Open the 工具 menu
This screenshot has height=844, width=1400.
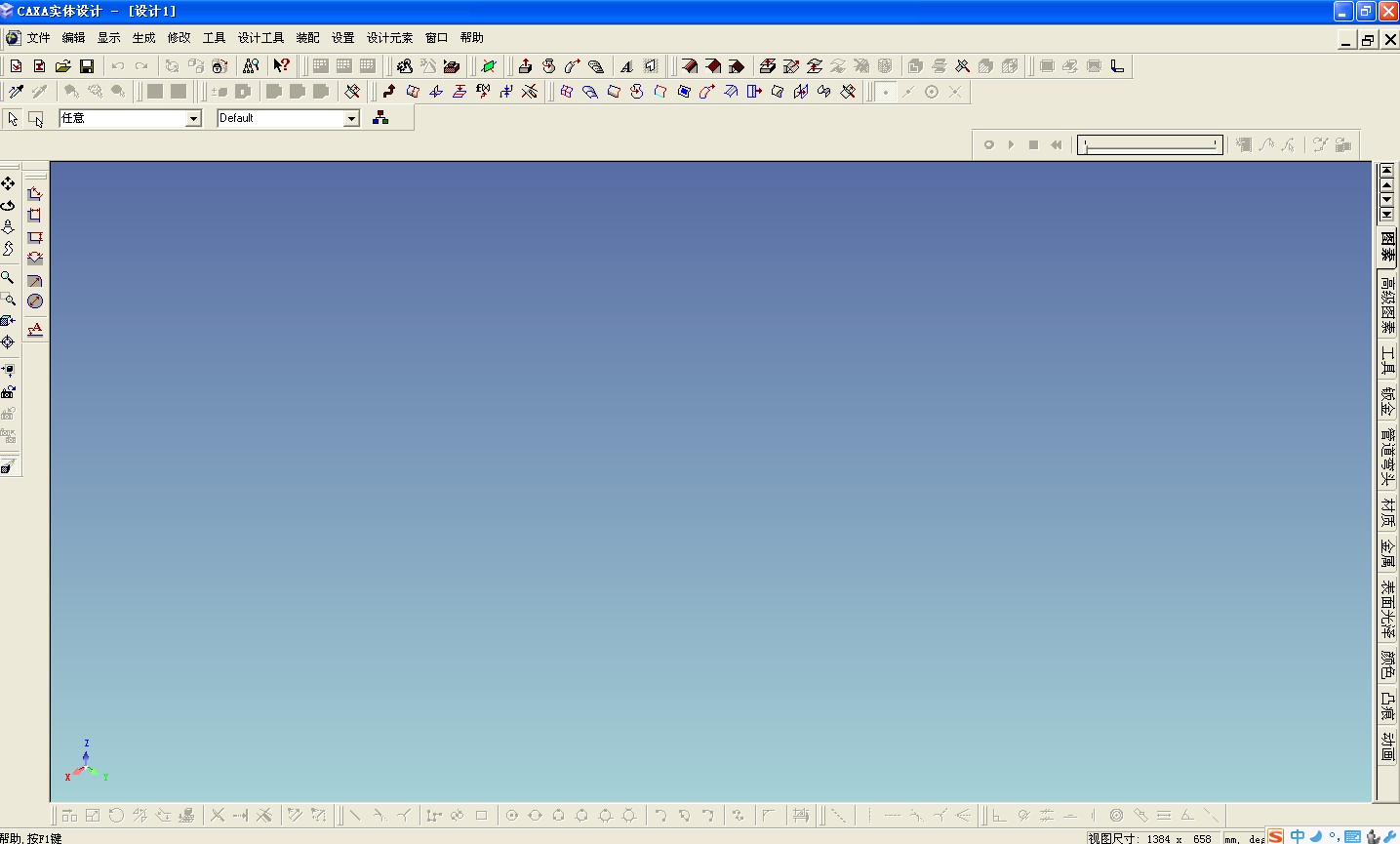[x=214, y=38]
